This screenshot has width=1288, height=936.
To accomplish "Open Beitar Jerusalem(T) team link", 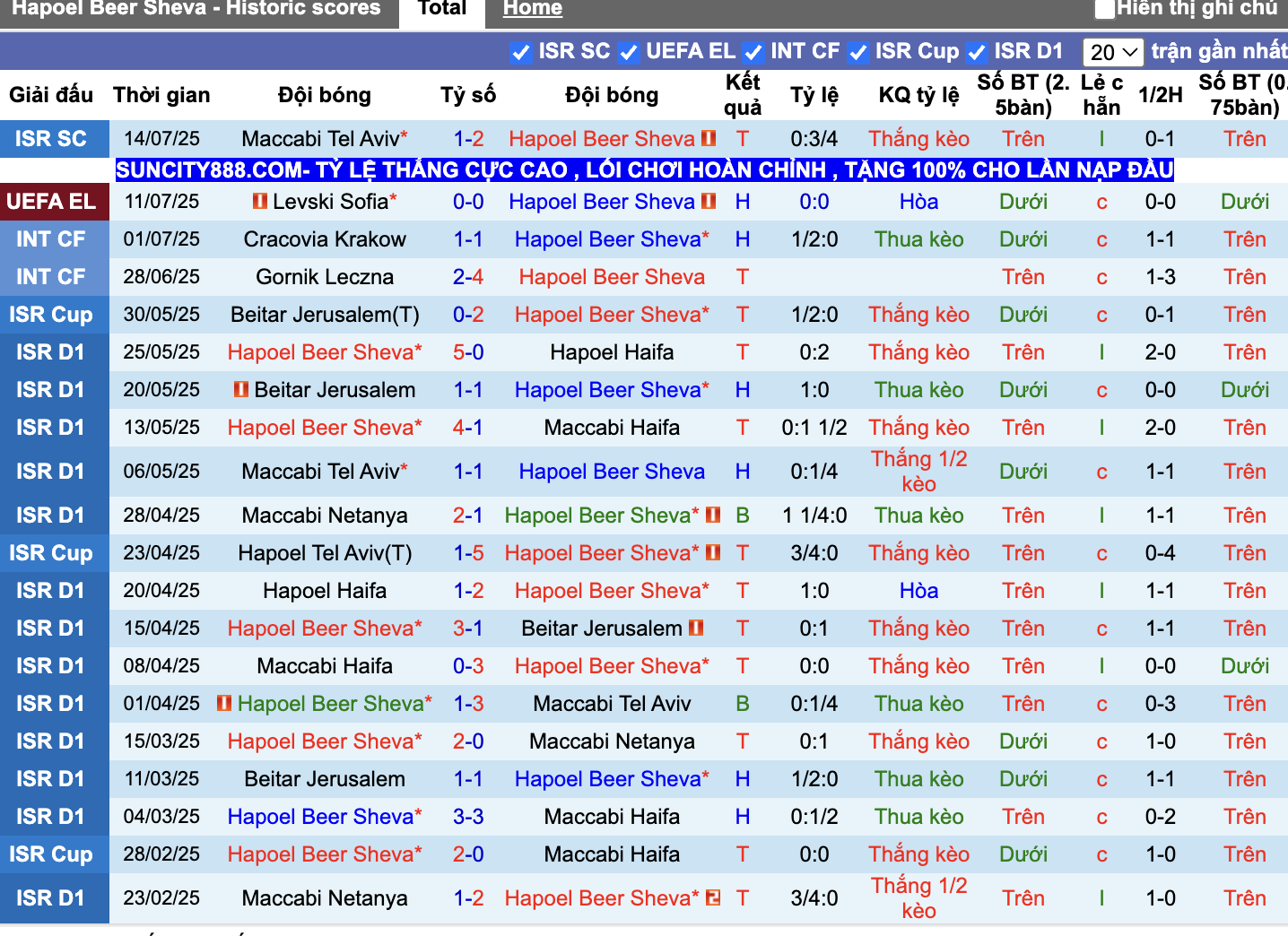I will pos(325,315).
